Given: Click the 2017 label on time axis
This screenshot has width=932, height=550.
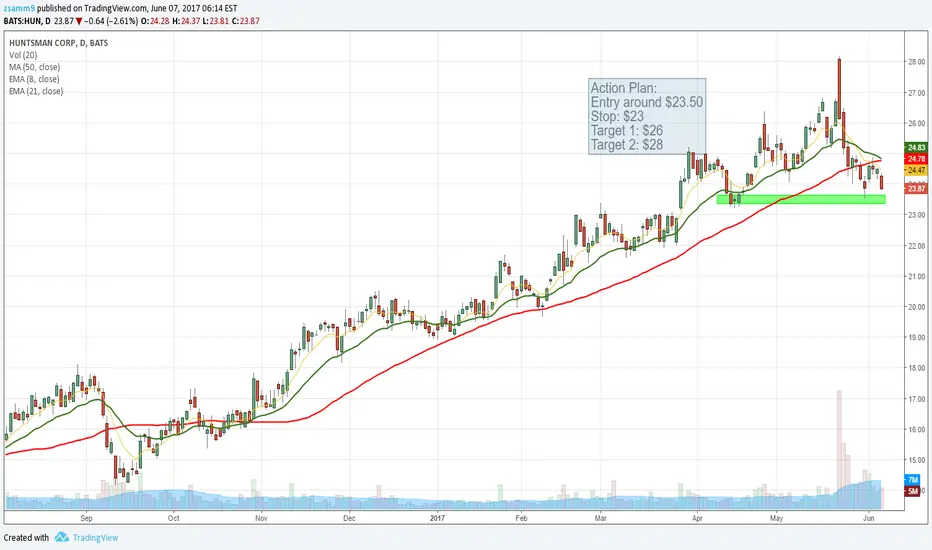Looking at the screenshot, I should pos(437,518).
